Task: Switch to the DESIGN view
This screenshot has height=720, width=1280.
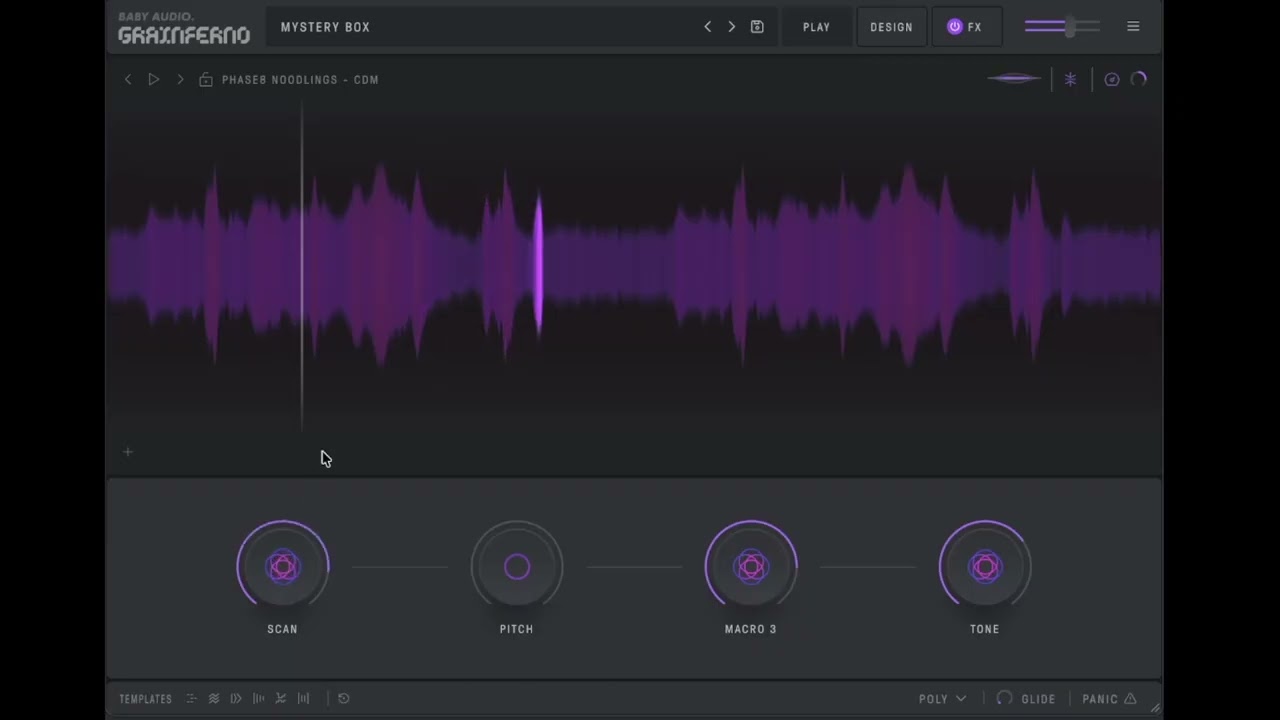Action: pyautogui.click(x=891, y=27)
